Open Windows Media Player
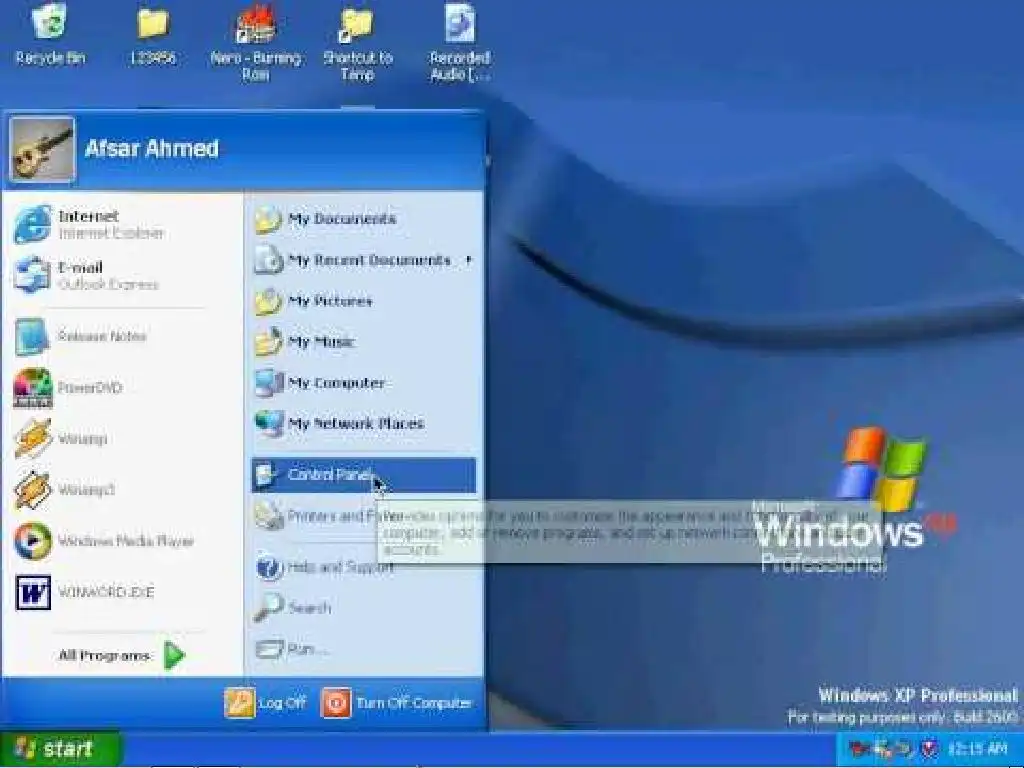1024x768 pixels. (103, 541)
